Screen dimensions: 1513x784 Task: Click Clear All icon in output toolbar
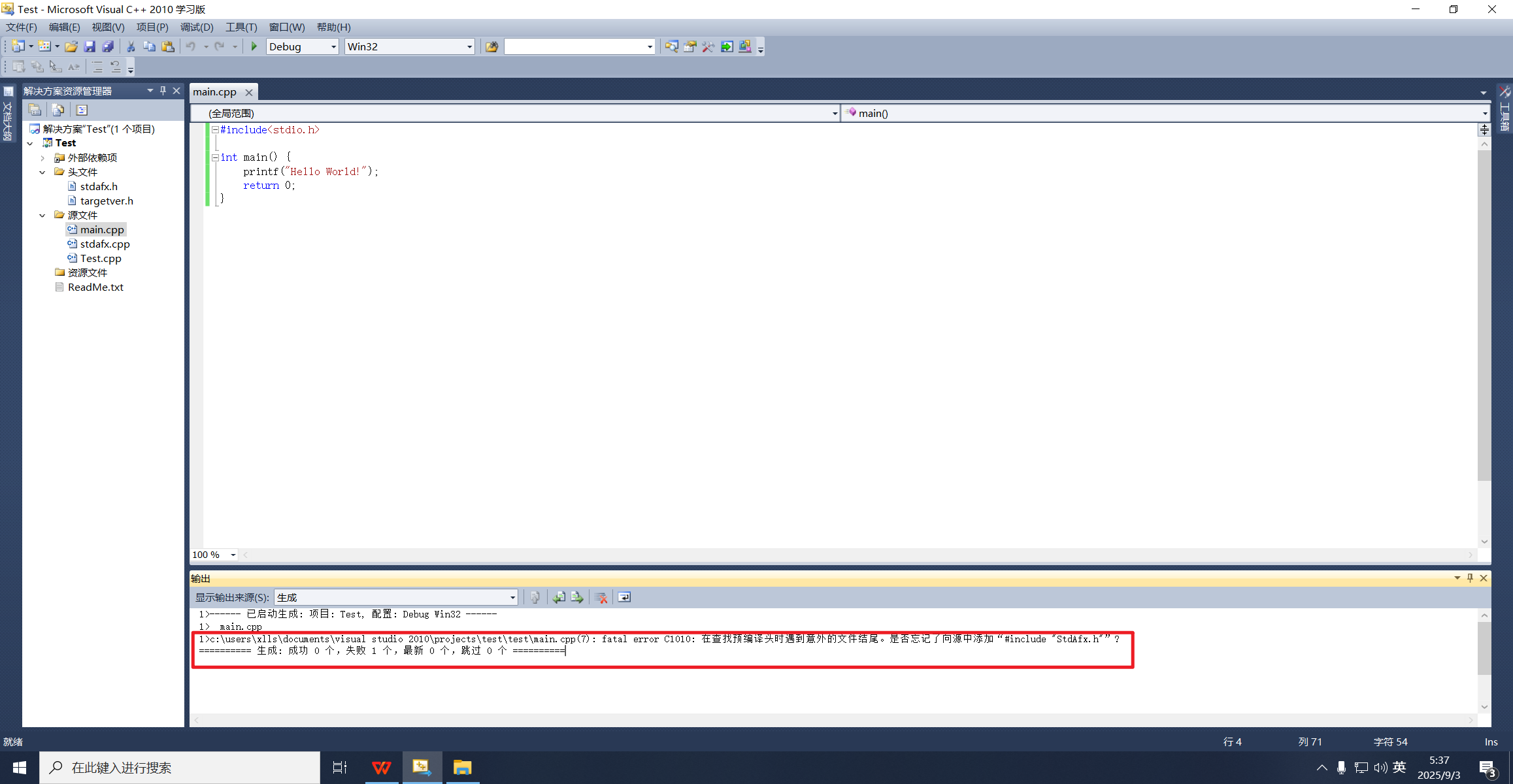601,597
